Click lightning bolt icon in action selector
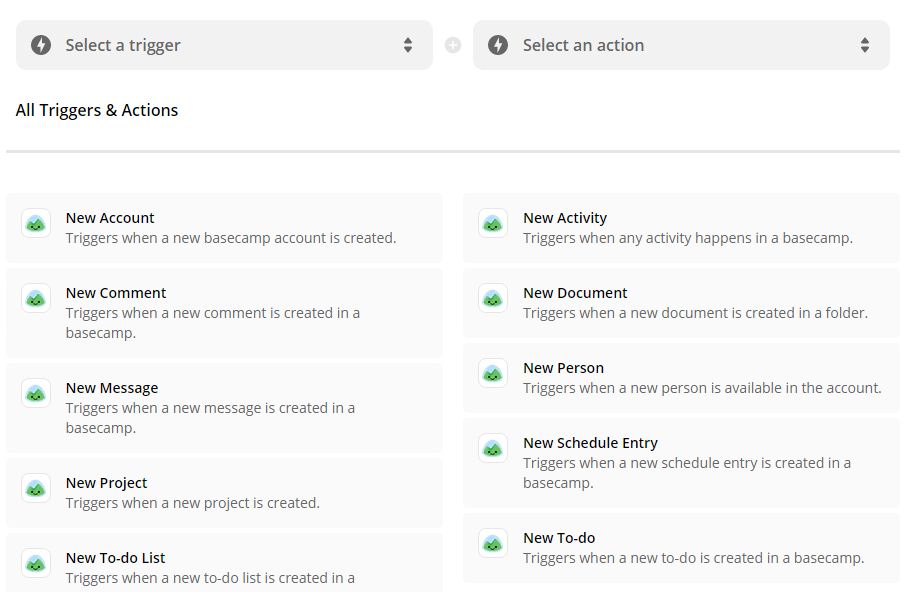The height and width of the screenshot is (592, 915). (x=498, y=45)
